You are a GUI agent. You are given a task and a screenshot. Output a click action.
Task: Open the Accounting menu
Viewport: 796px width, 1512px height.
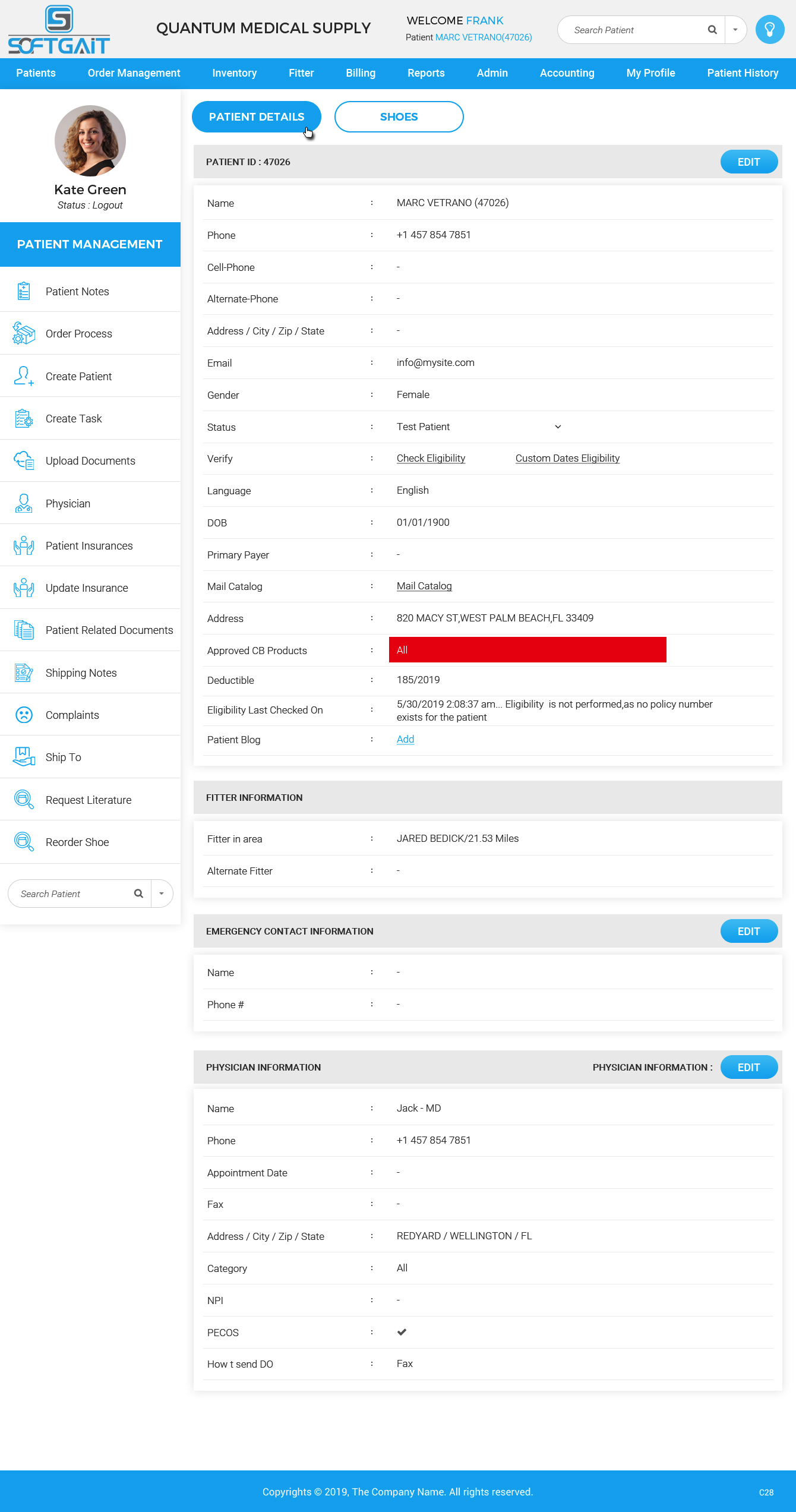567,73
